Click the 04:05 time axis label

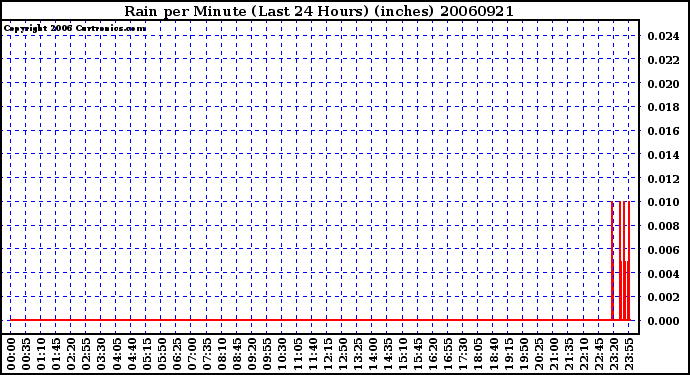117,354
